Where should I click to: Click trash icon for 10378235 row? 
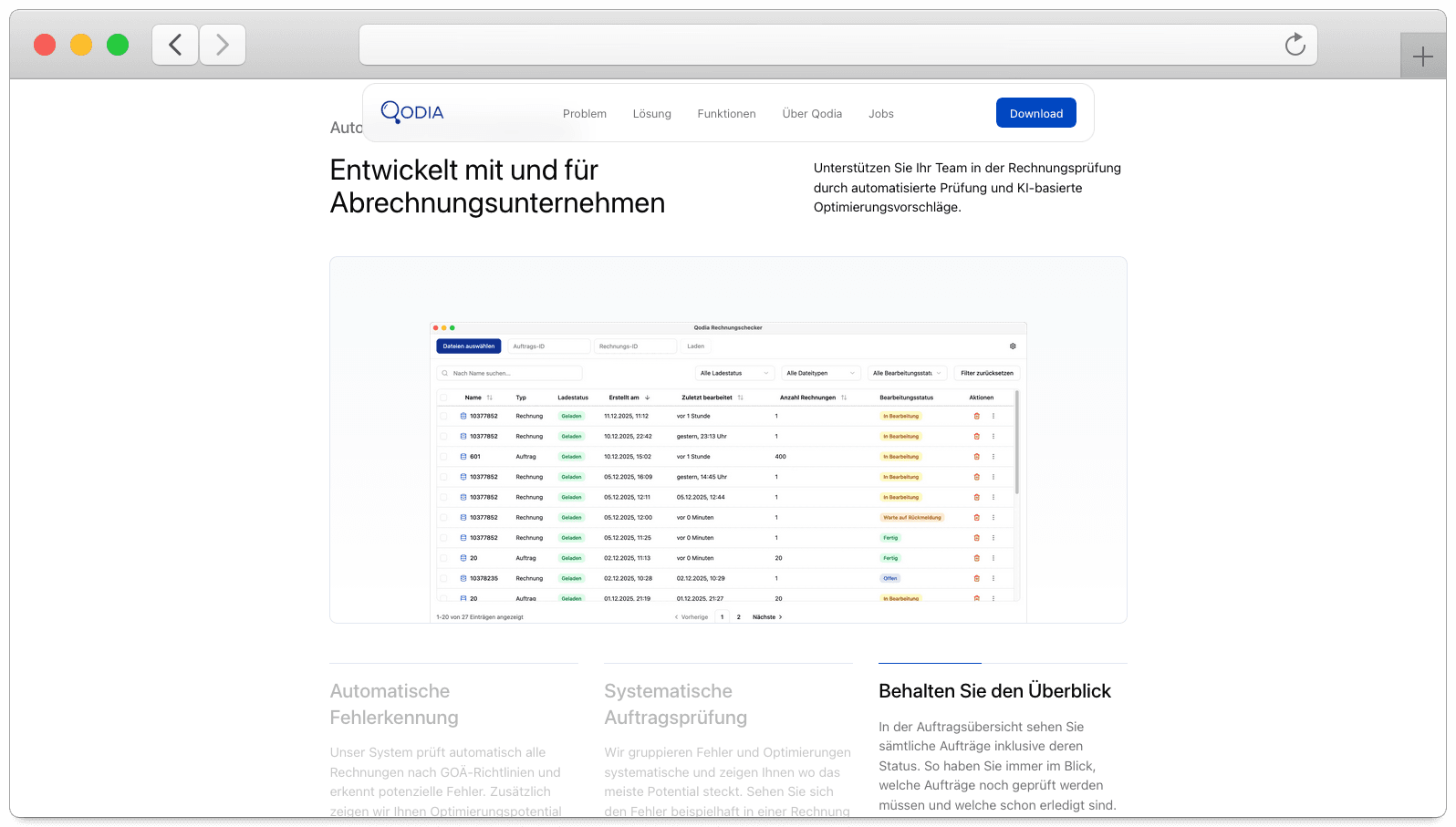(x=976, y=578)
